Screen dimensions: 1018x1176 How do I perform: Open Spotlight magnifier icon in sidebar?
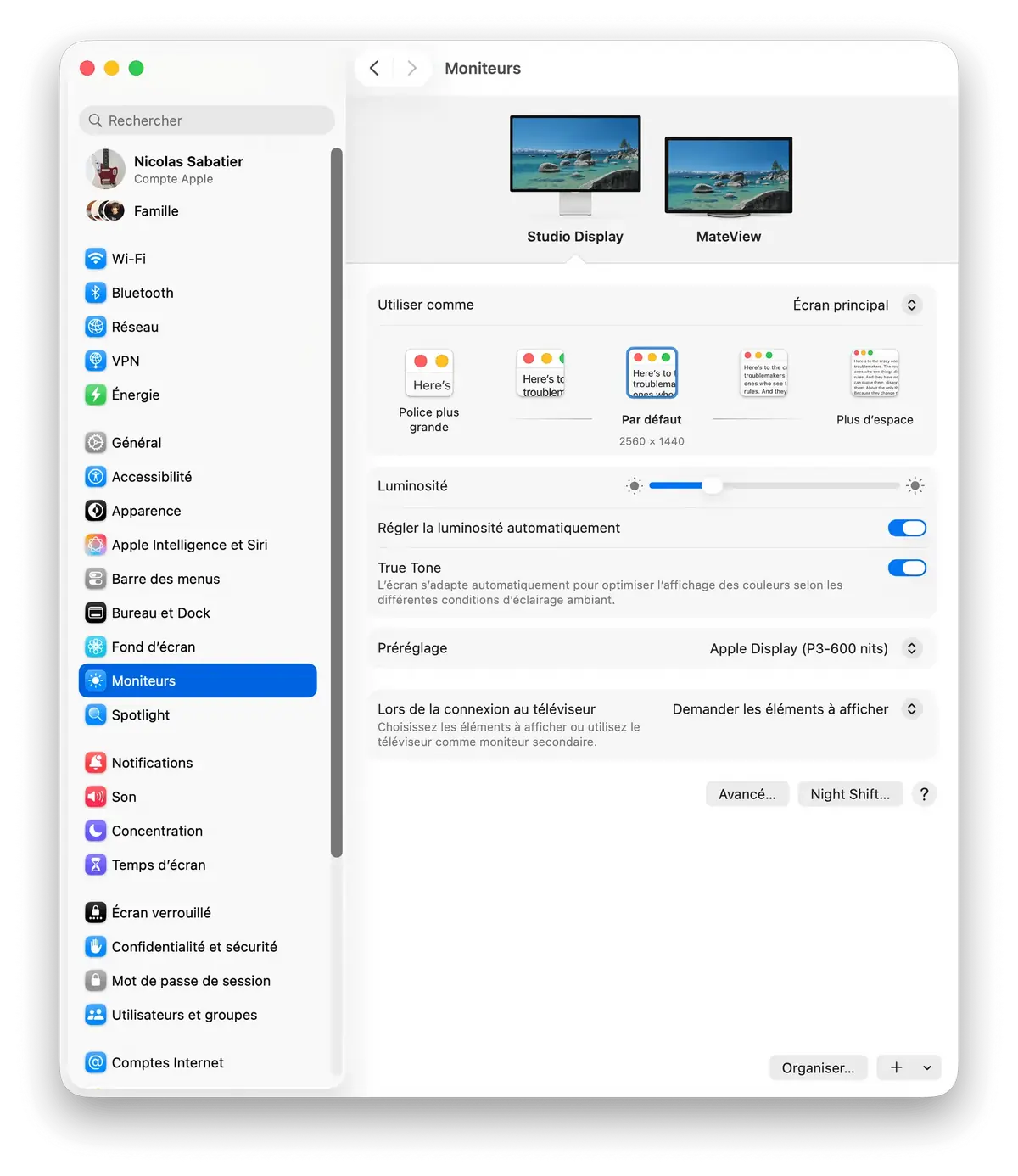pyautogui.click(x=96, y=715)
